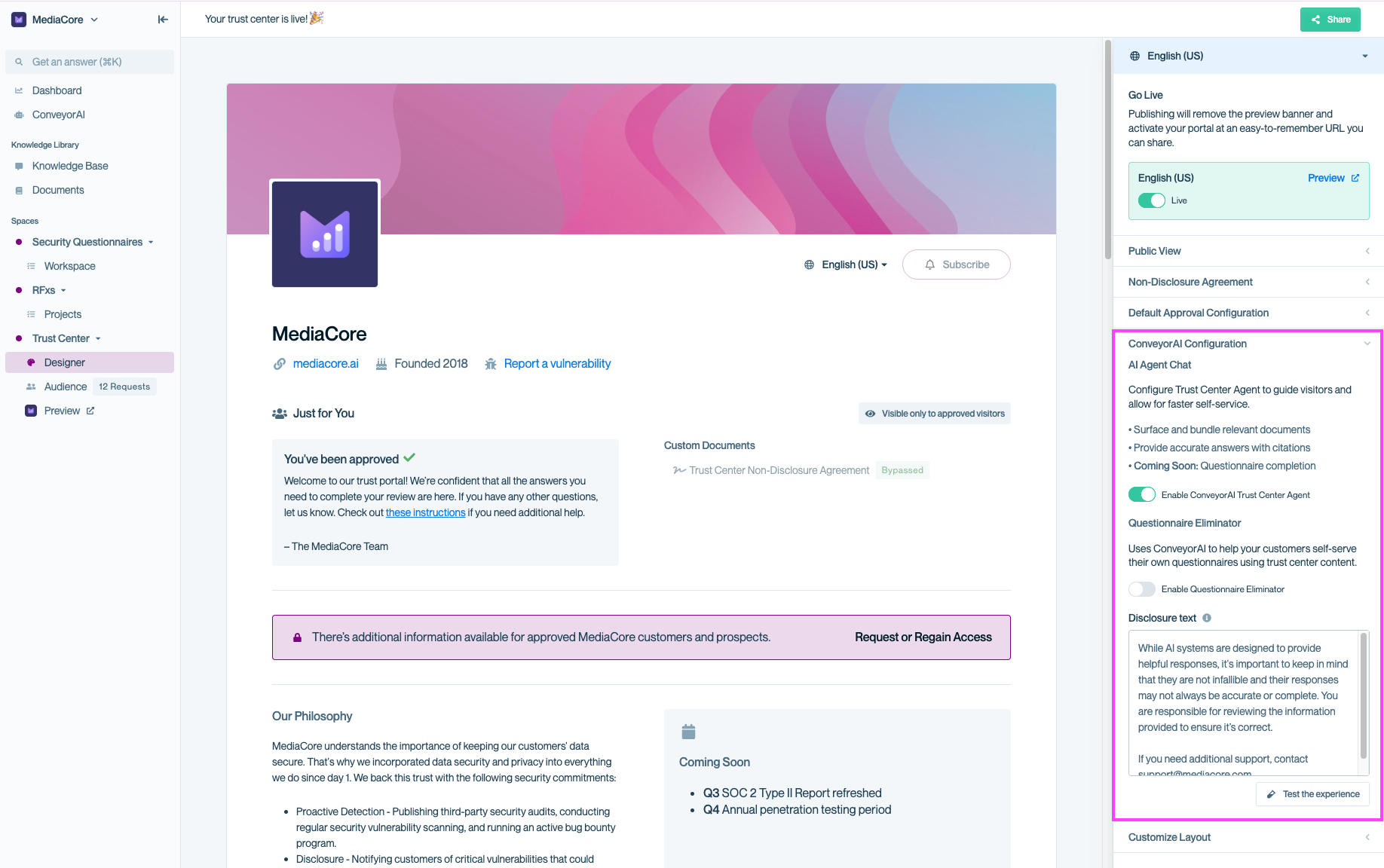The image size is (1384, 868).
Task: Click the MediaCore logo thumbnail on banner
Action: click(325, 234)
